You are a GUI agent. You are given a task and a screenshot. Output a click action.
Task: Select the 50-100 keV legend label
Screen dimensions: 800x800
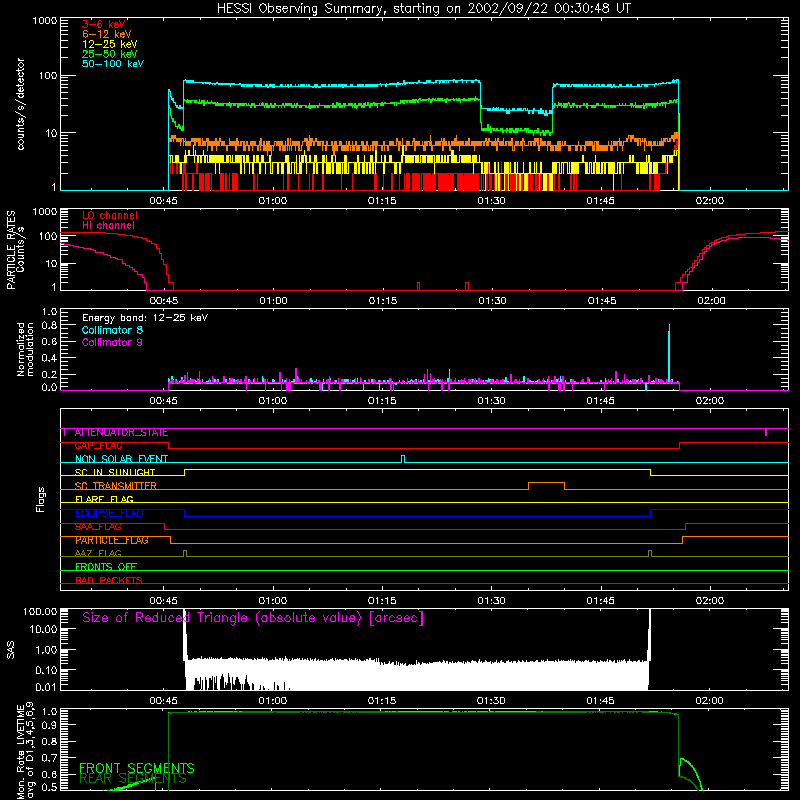tap(113, 64)
